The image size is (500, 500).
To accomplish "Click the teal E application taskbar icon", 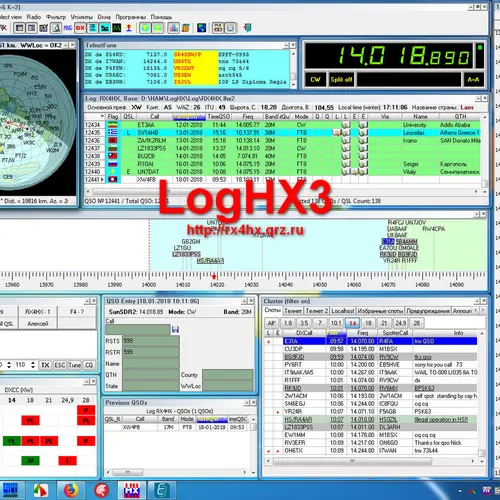I will (x=161, y=490).
